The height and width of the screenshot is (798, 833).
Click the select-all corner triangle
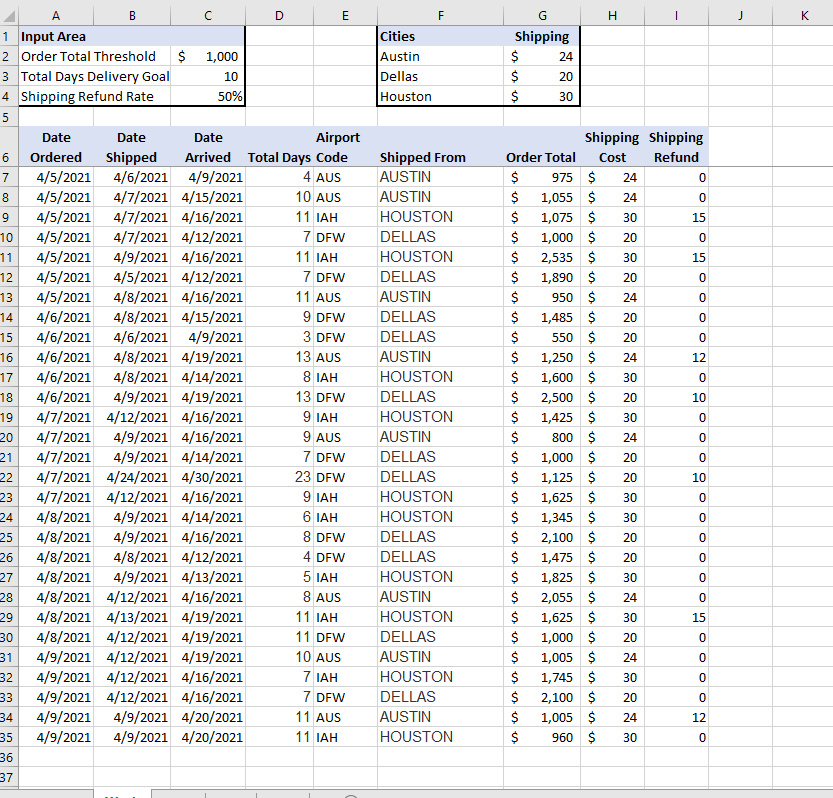(x=9, y=16)
